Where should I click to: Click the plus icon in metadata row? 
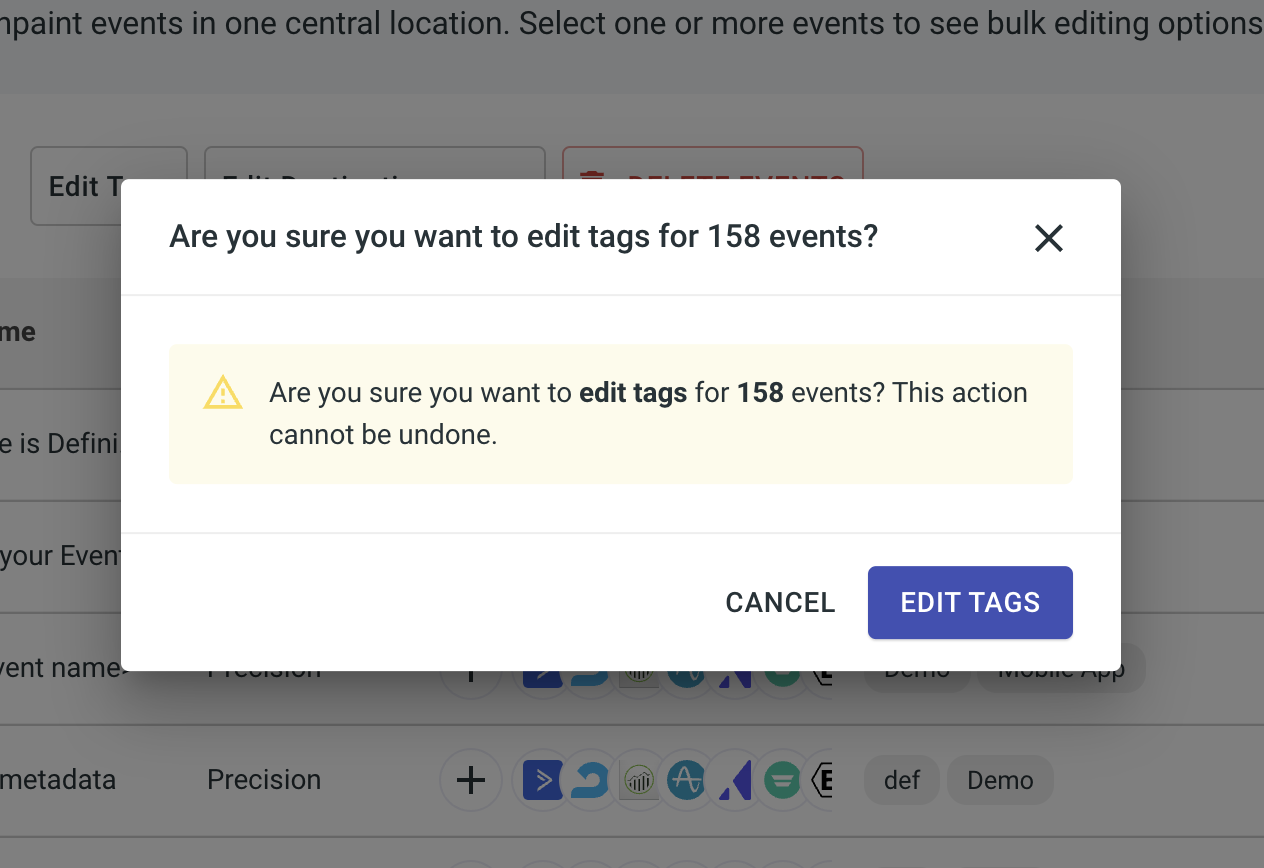click(471, 780)
